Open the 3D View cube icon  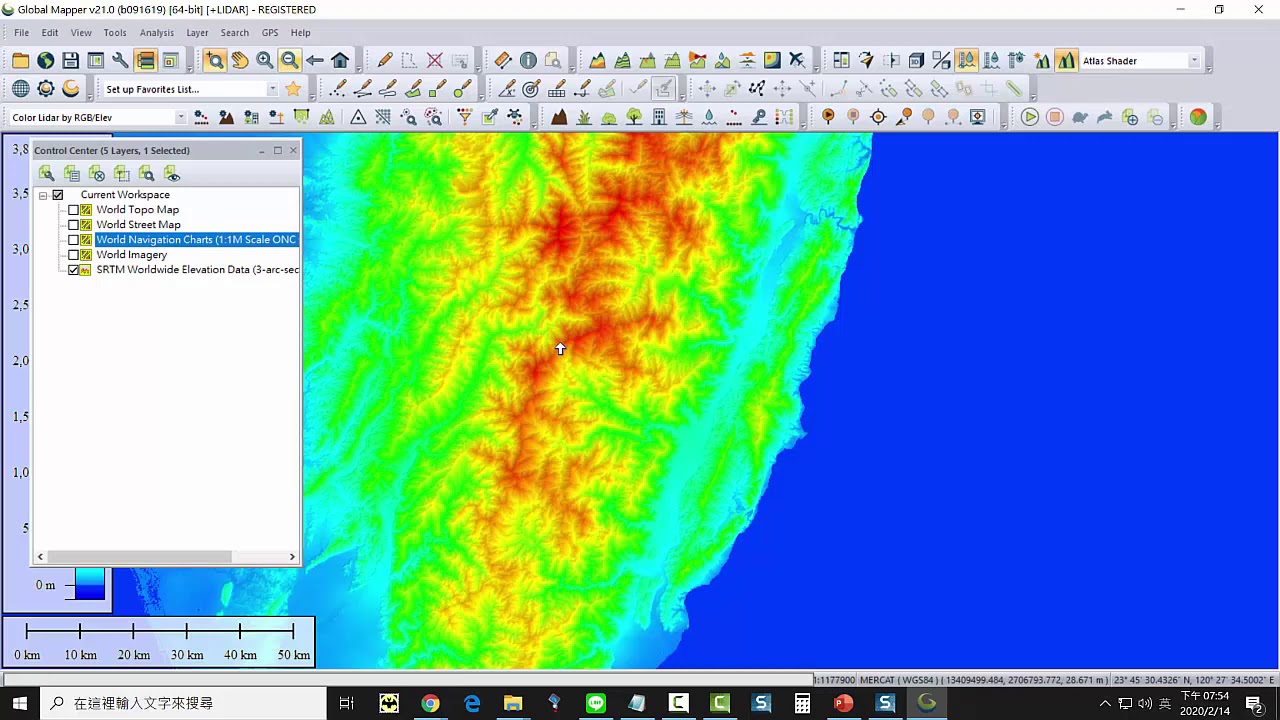coord(916,61)
